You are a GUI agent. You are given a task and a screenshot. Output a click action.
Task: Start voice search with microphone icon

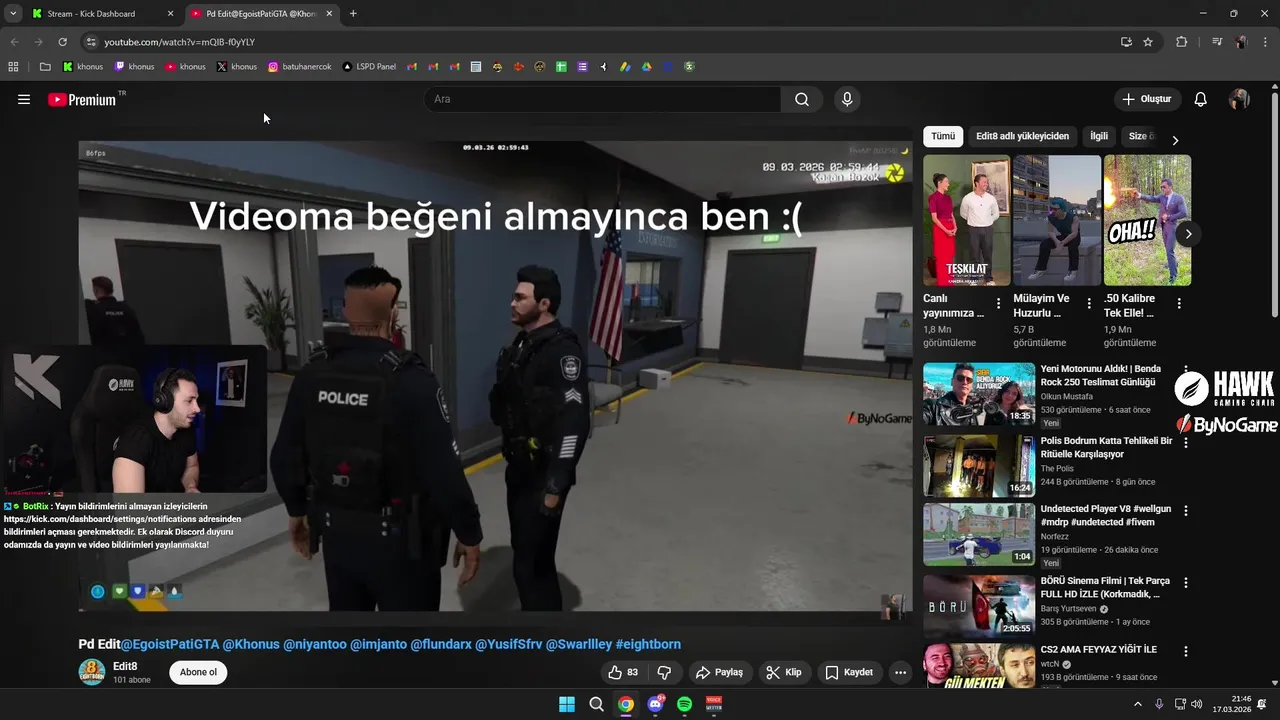(x=847, y=99)
